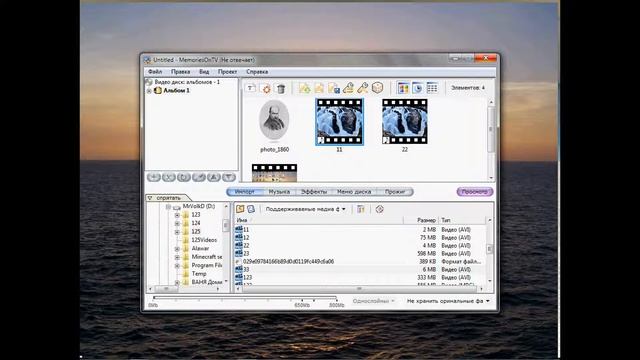Click the round circular icon in file browser toolbar
The image size is (640, 360).
380,209
